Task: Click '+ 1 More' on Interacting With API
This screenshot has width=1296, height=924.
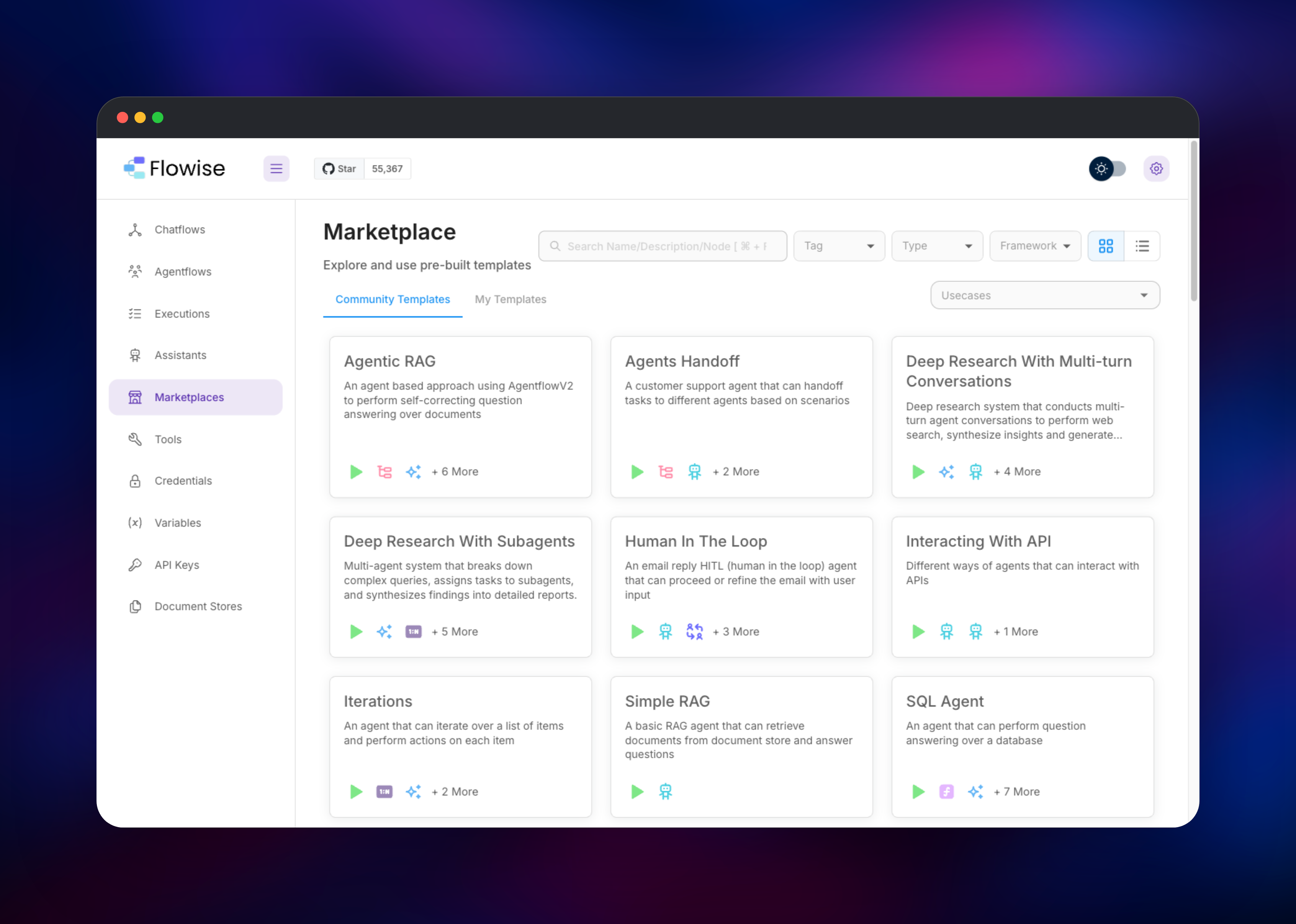Action: [x=1016, y=631]
